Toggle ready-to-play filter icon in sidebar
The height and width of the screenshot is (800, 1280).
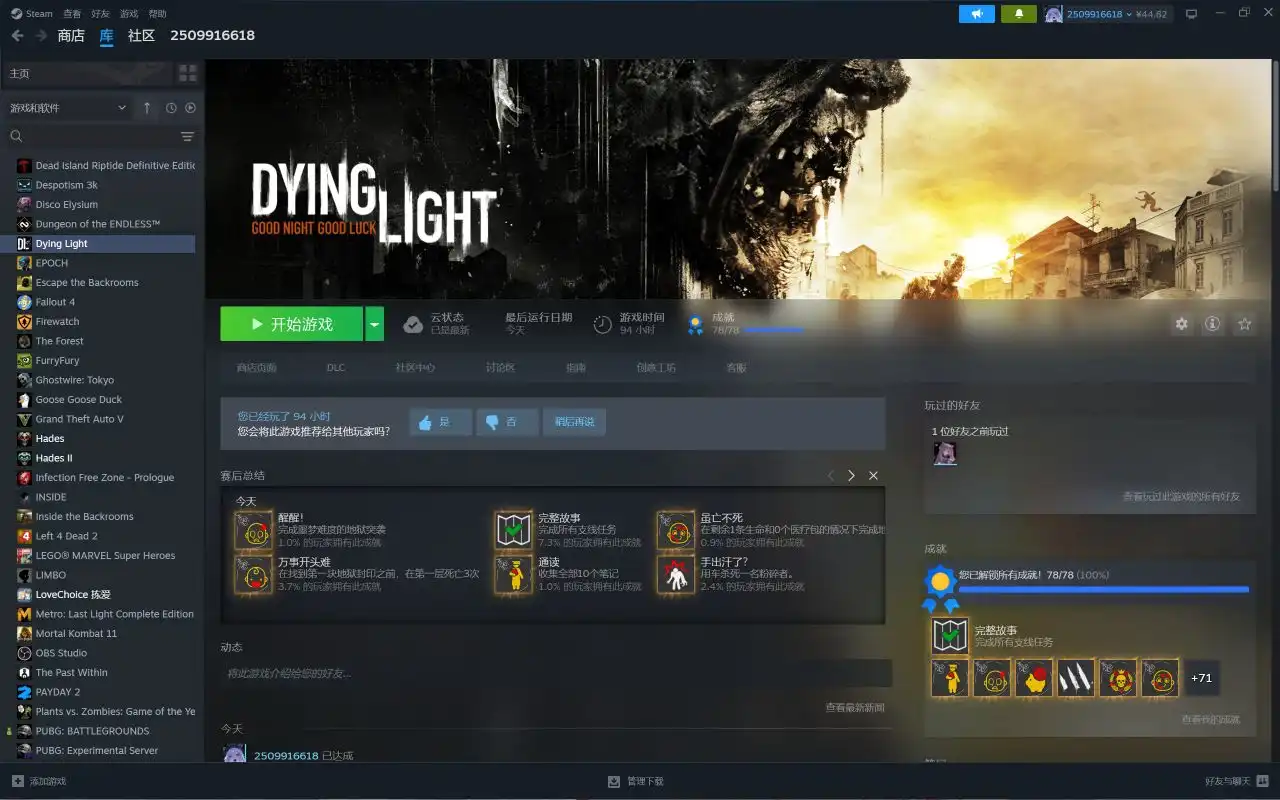pyautogui.click(x=190, y=108)
